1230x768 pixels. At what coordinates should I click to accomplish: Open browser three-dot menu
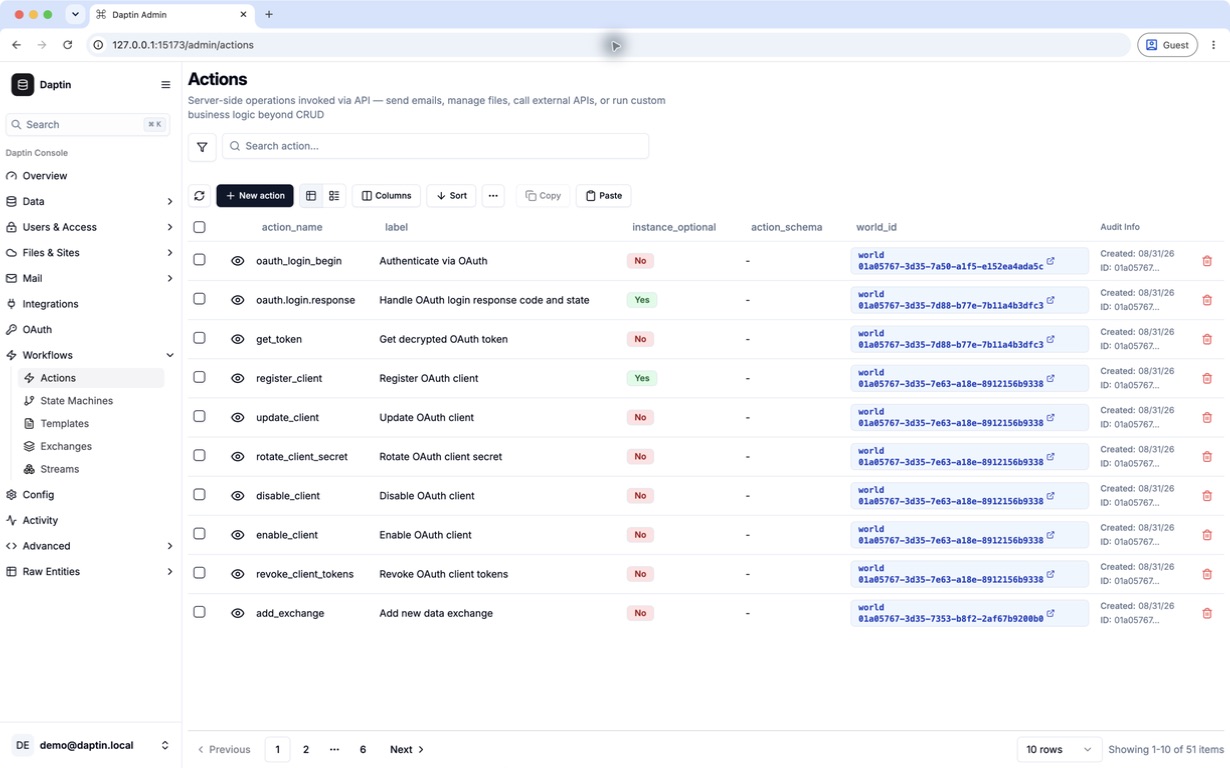click(x=1213, y=45)
